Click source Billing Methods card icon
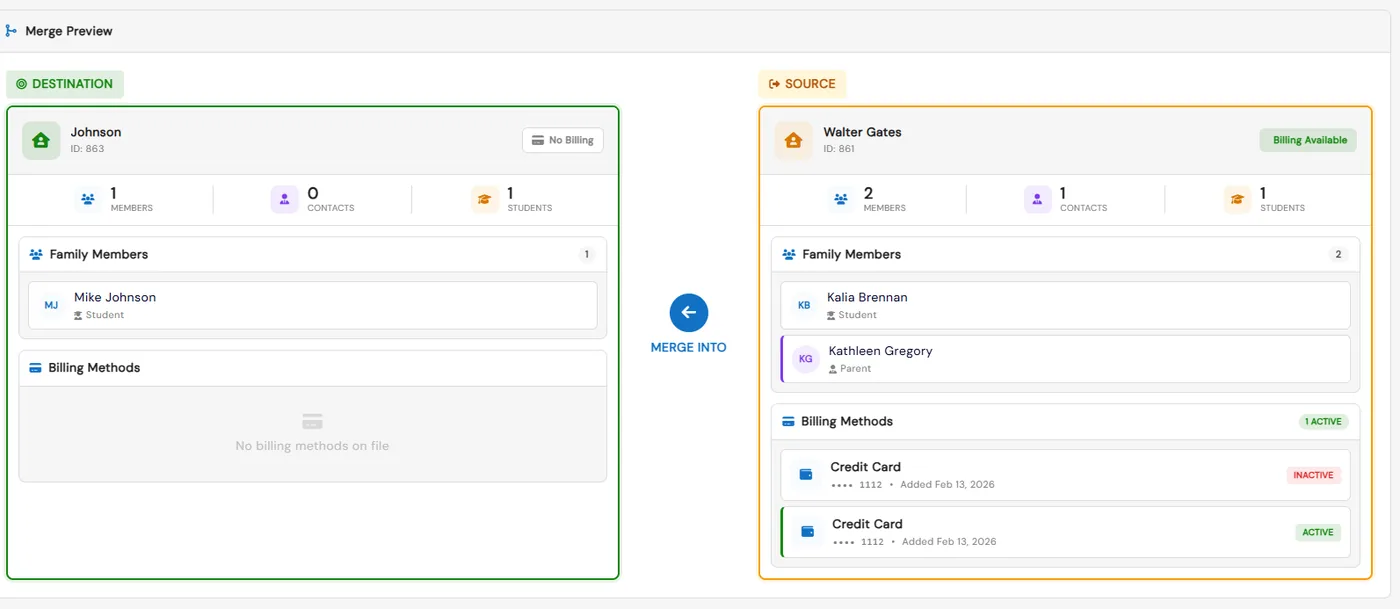This screenshot has height=609, width=1400. click(788, 422)
